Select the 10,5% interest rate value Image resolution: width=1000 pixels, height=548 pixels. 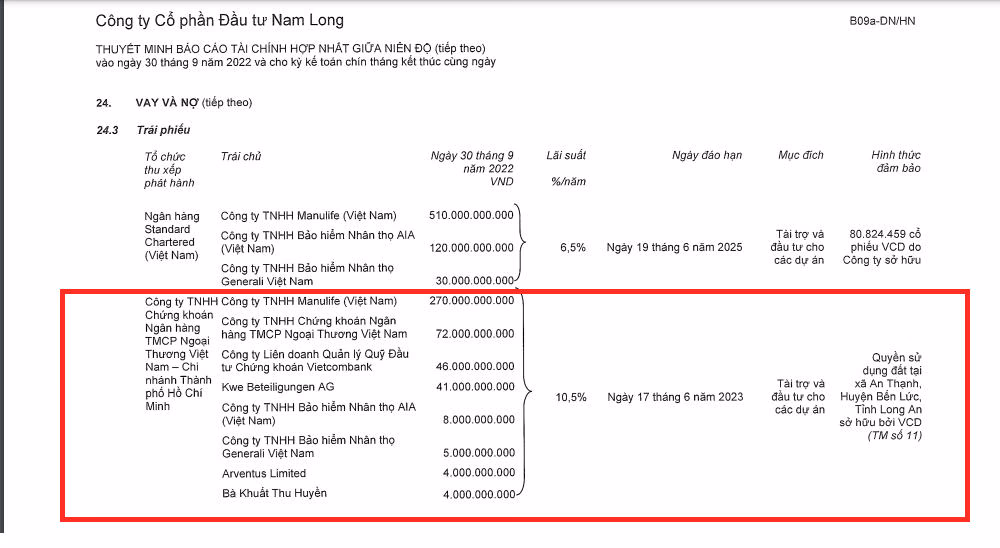(568, 397)
